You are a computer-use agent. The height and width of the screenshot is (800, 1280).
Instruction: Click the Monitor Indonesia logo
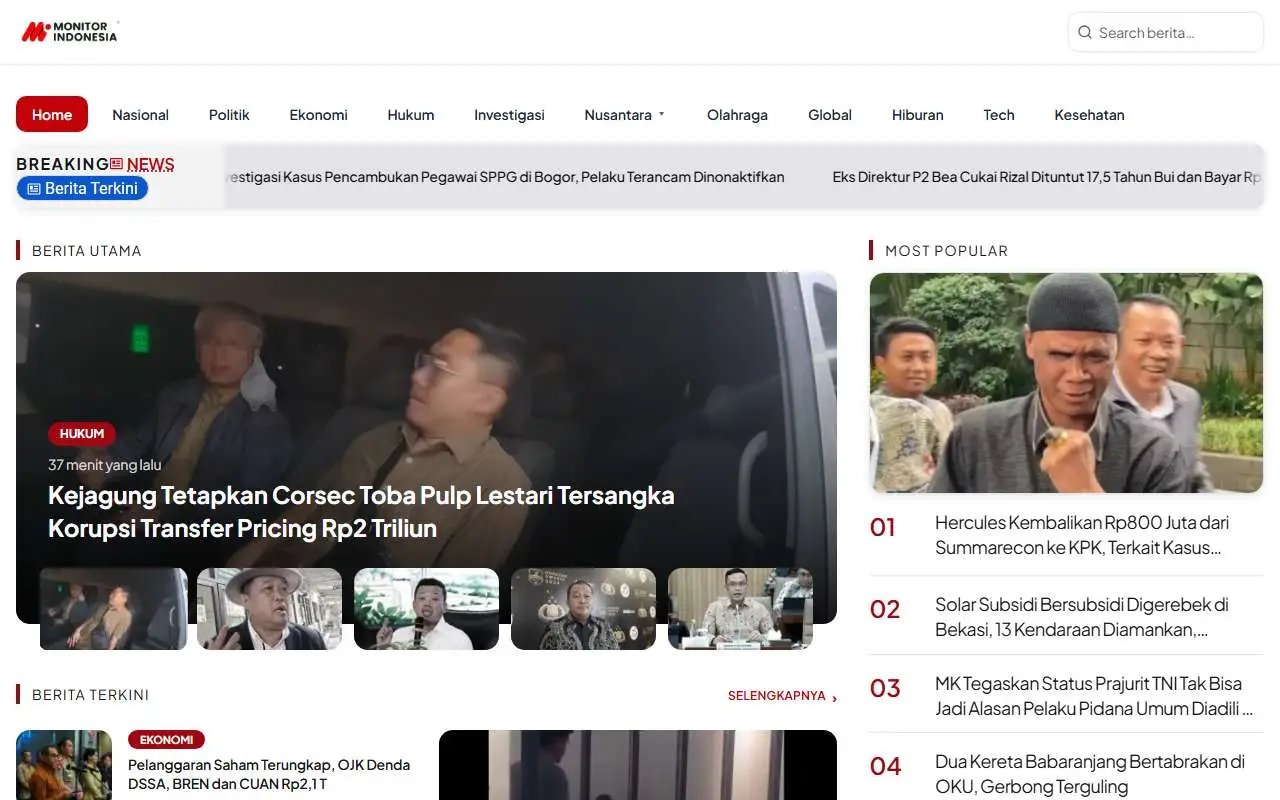[70, 32]
